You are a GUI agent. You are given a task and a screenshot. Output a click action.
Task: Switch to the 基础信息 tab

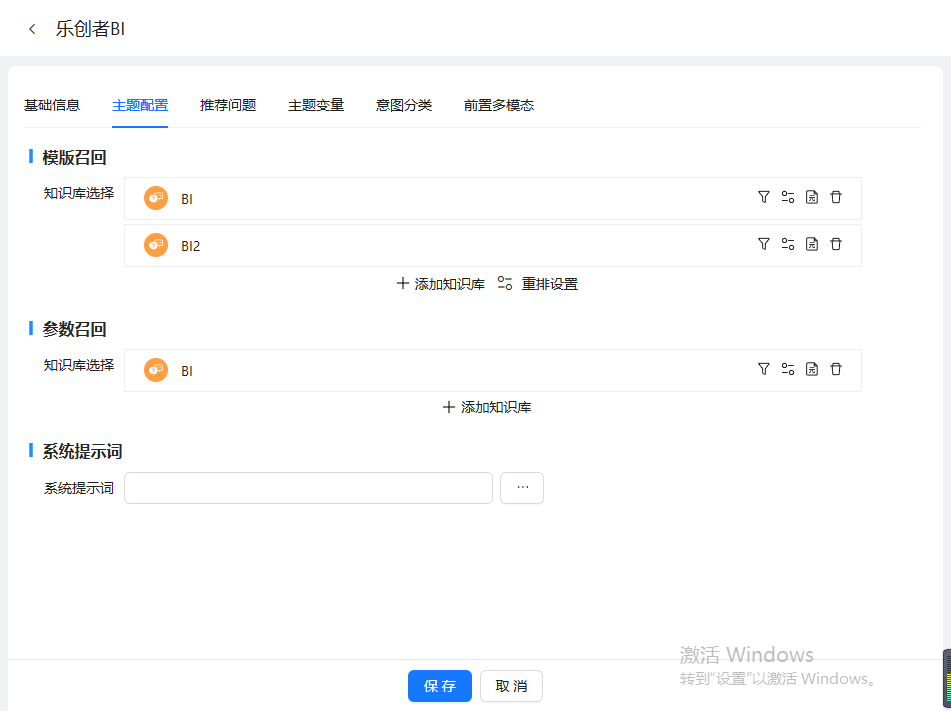[x=52, y=105]
